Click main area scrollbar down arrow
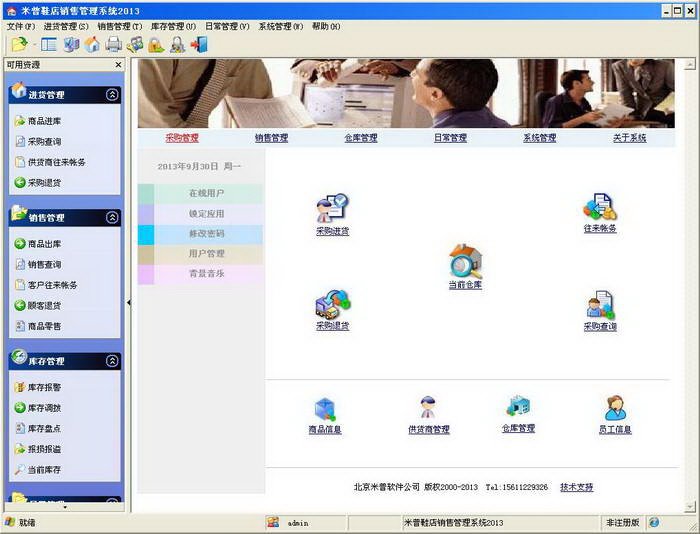700x534 pixels. click(690, 507)
